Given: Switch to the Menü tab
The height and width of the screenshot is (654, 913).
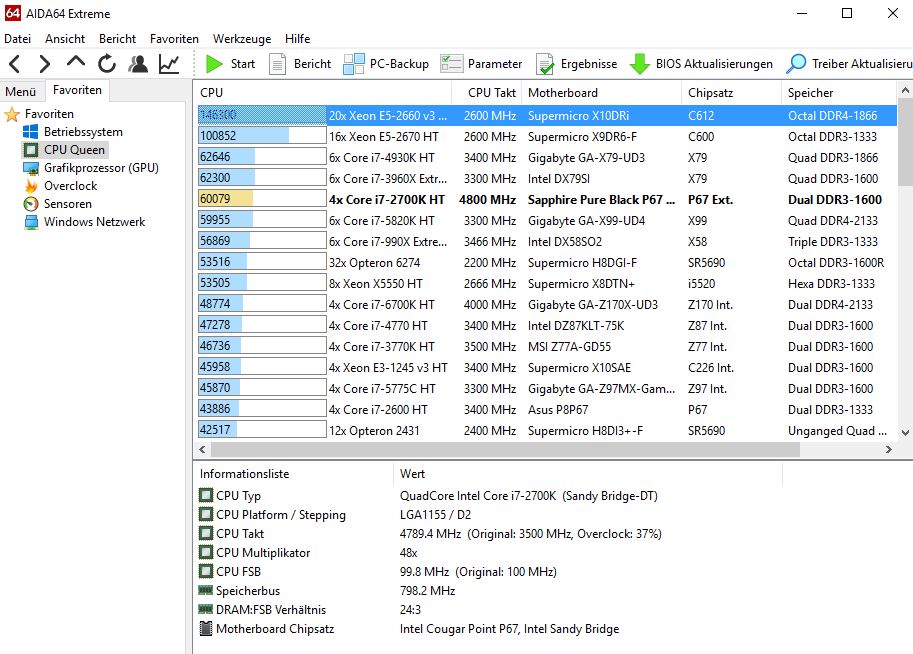Looking at the screenshot, I should [x=21, y=90].
